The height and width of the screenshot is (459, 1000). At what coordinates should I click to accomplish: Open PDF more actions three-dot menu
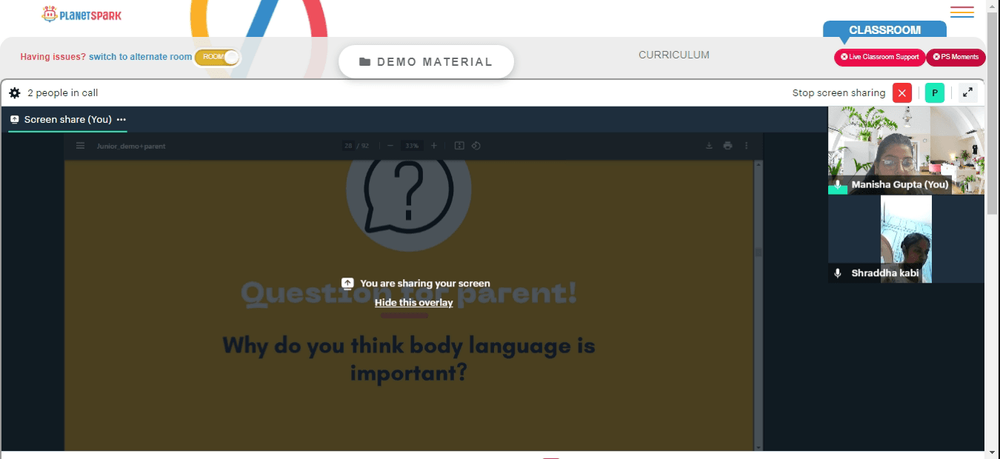(746, 146)
